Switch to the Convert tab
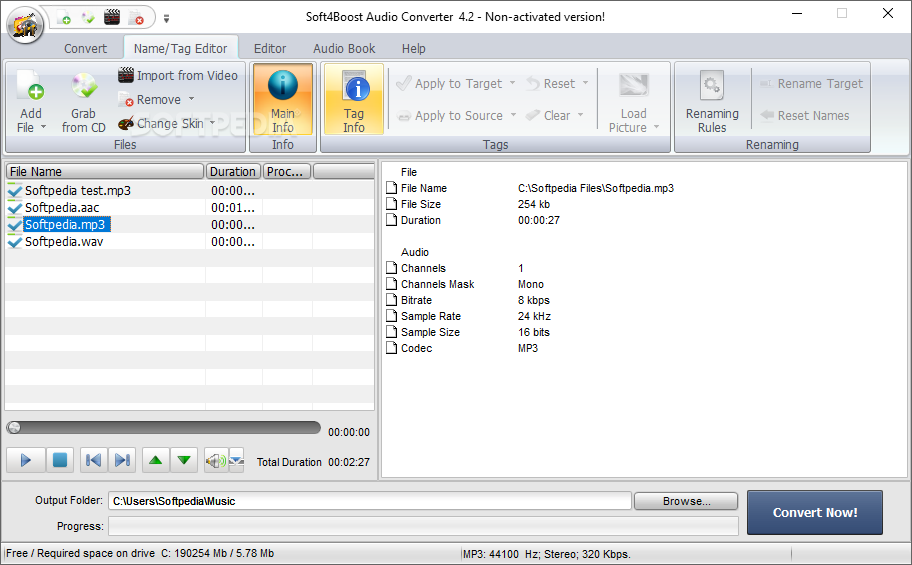 pyautogui.click(x=86, y=49)
